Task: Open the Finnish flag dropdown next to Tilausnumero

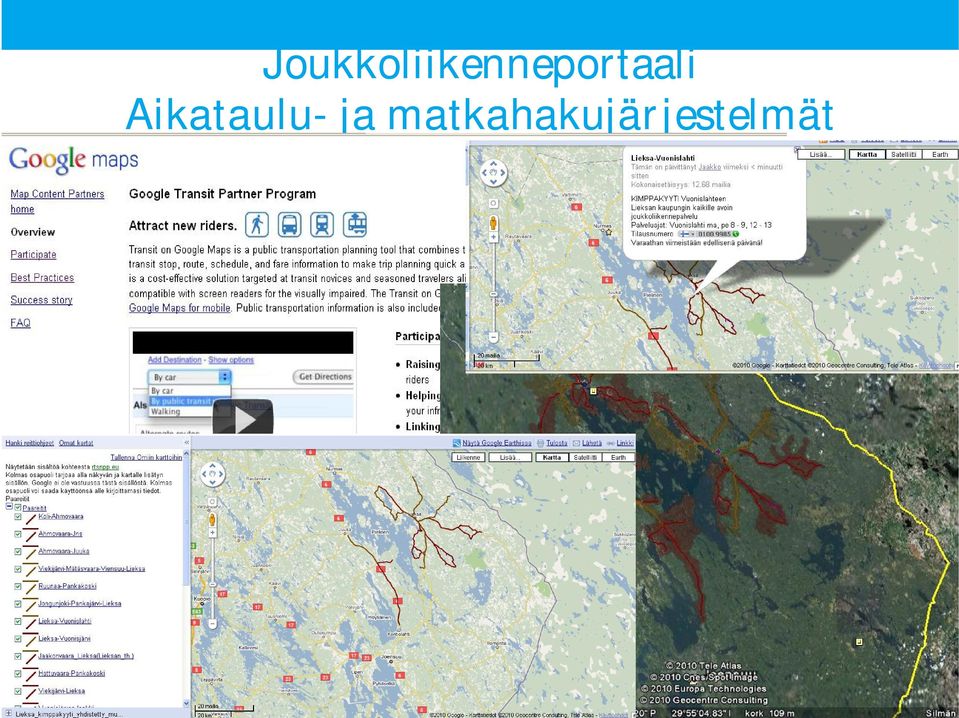Action: 687,234
